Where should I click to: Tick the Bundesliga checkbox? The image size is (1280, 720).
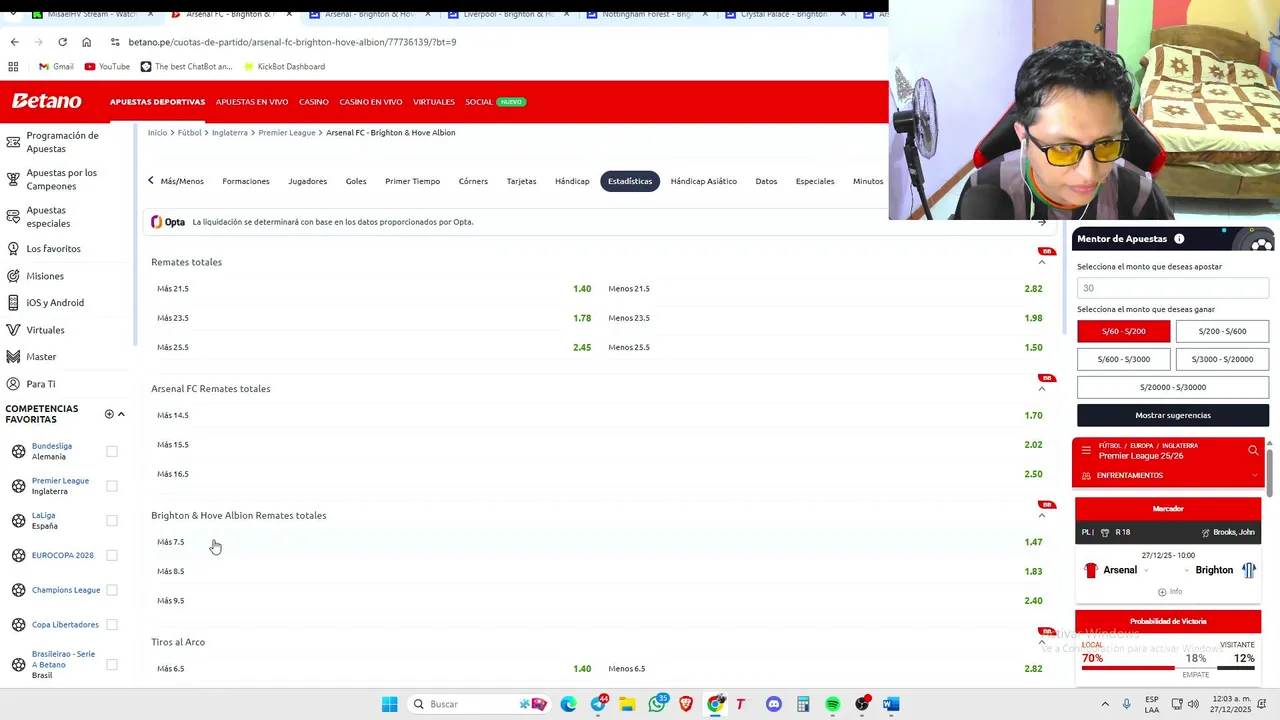tap(112, 451)
